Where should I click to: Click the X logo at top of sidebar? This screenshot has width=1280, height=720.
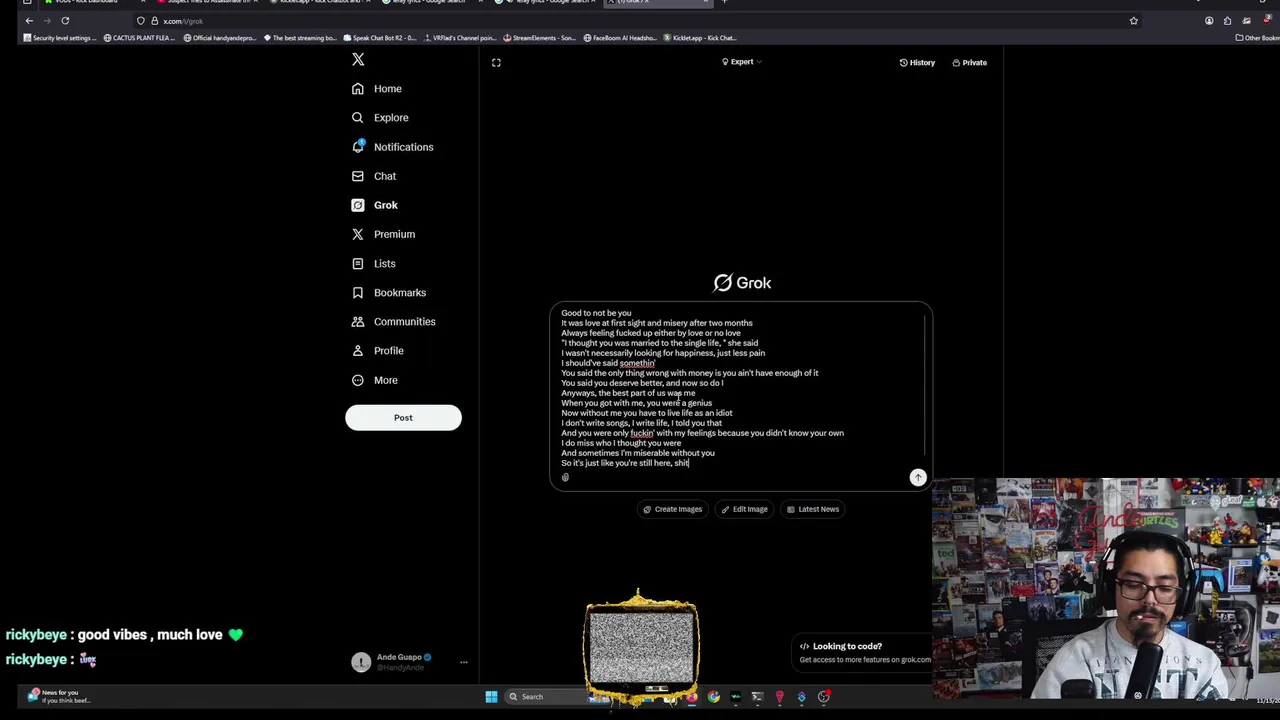358,60
